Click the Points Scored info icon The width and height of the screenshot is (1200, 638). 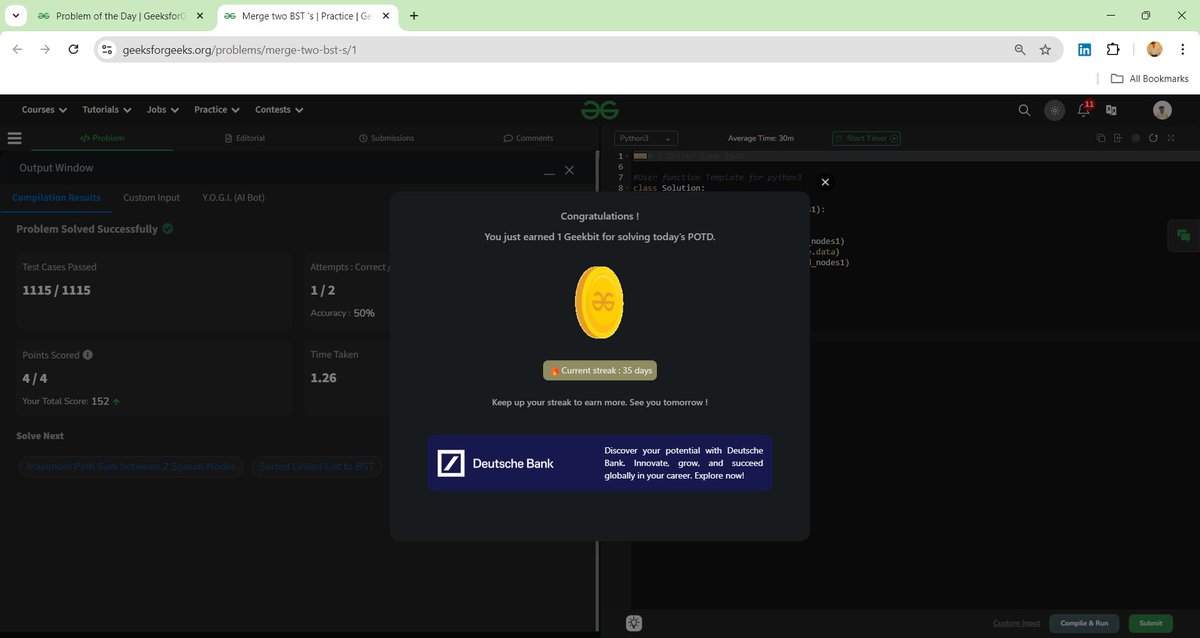[x=88, y=355]
